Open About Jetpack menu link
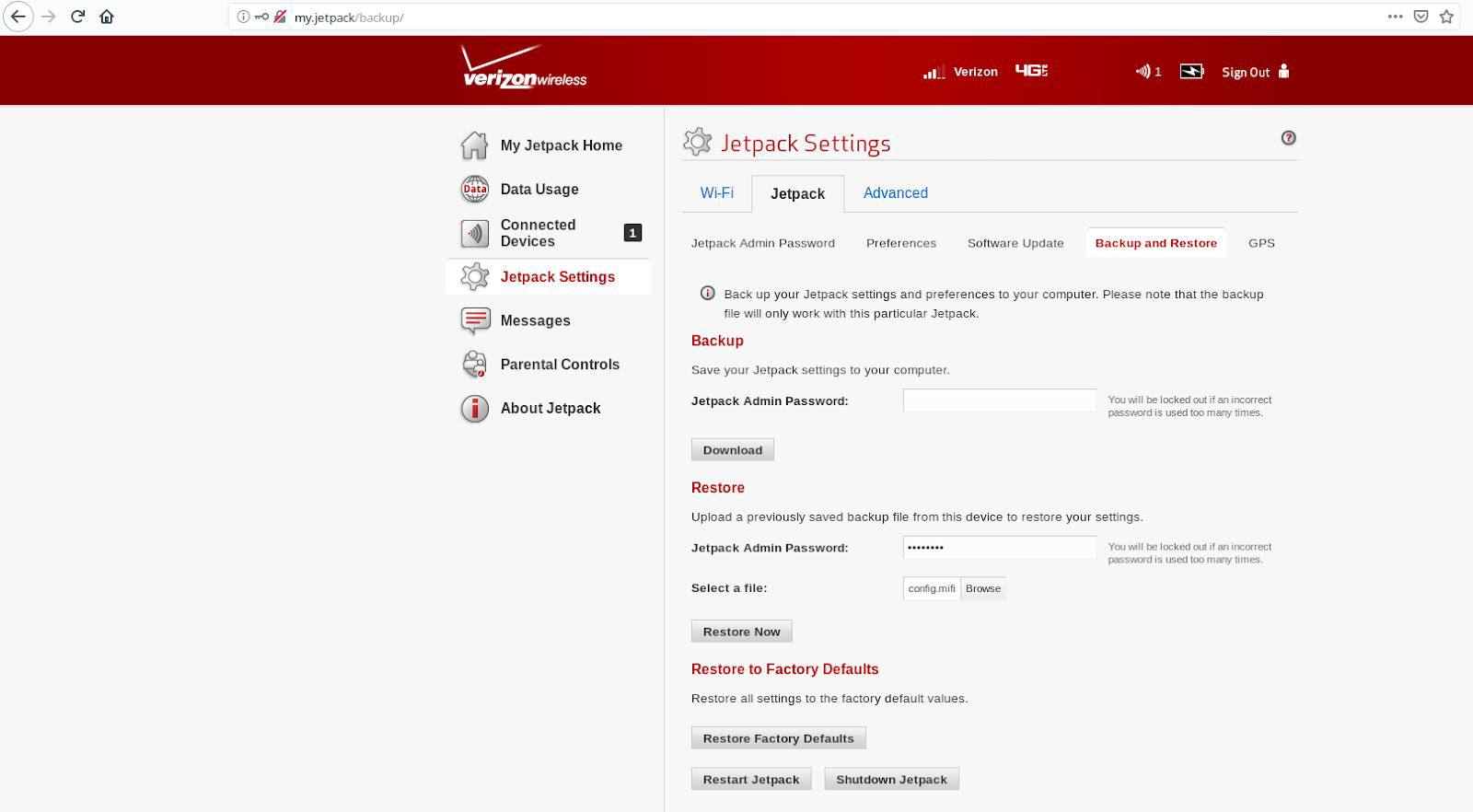1473x812 pixels. click(551, 408)
